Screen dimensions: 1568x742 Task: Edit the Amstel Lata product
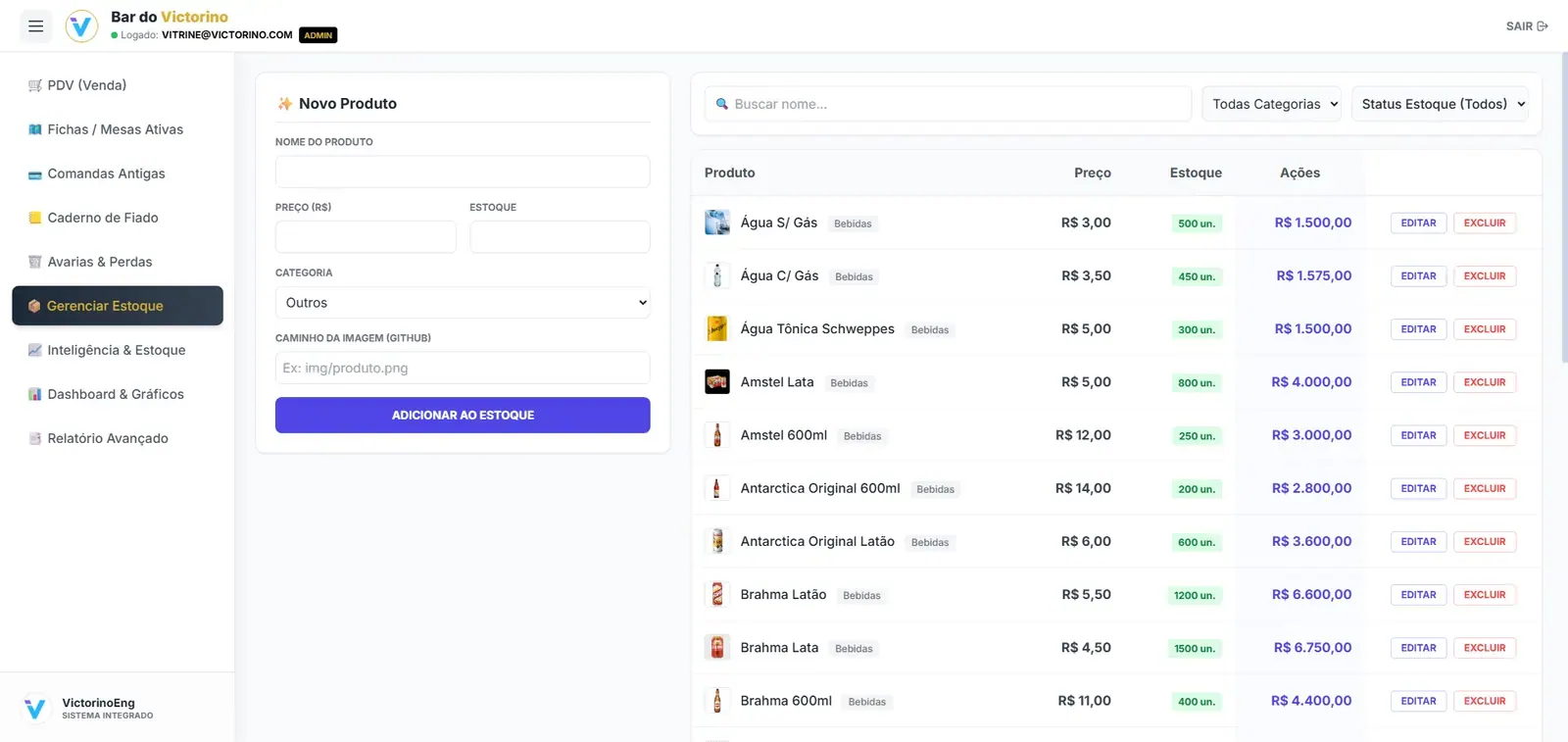[x=1418, y=382]
